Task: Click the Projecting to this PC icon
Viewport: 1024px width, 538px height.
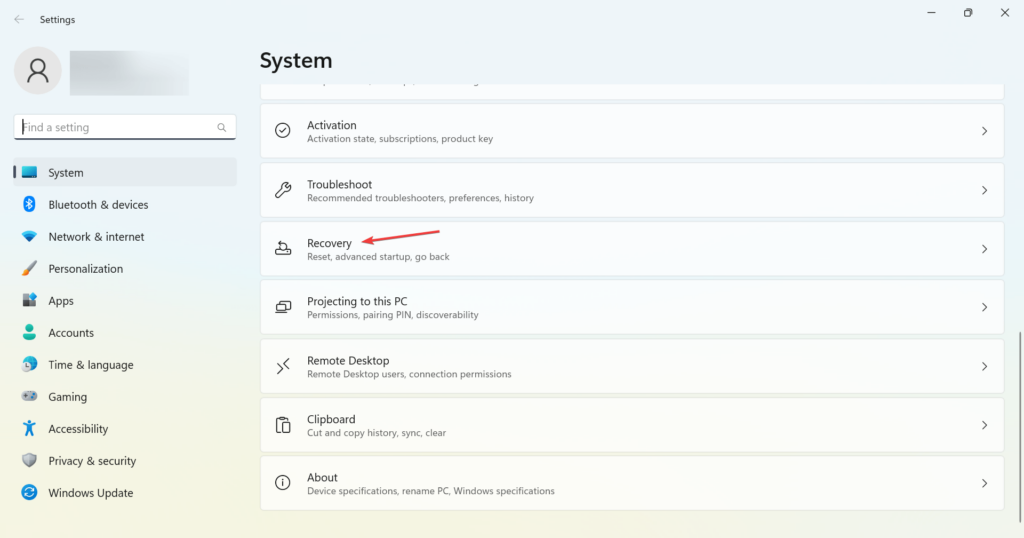Action: 283,307
